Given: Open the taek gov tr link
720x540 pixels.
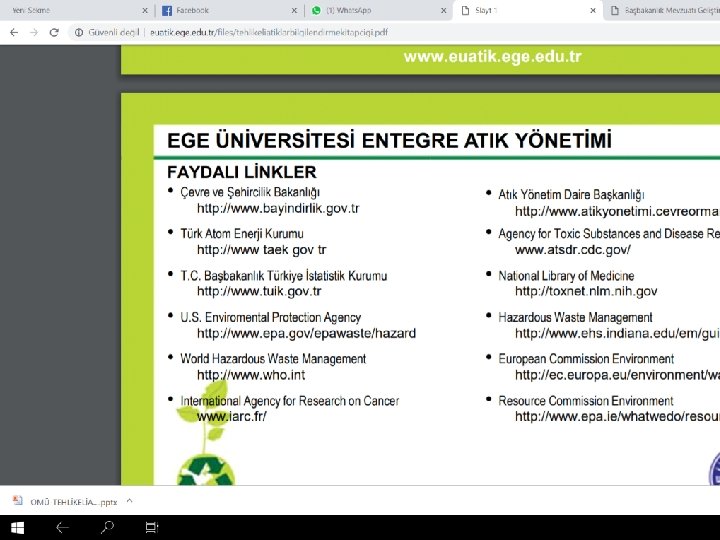Looking at the screenshot, I should pyautogui.click(x=261, y=250).
